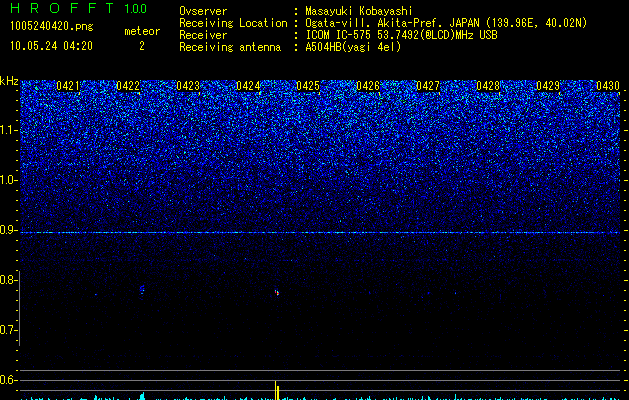Click the Receiver field label
This screenshot has width=629, height=400.
pos(203,35)
